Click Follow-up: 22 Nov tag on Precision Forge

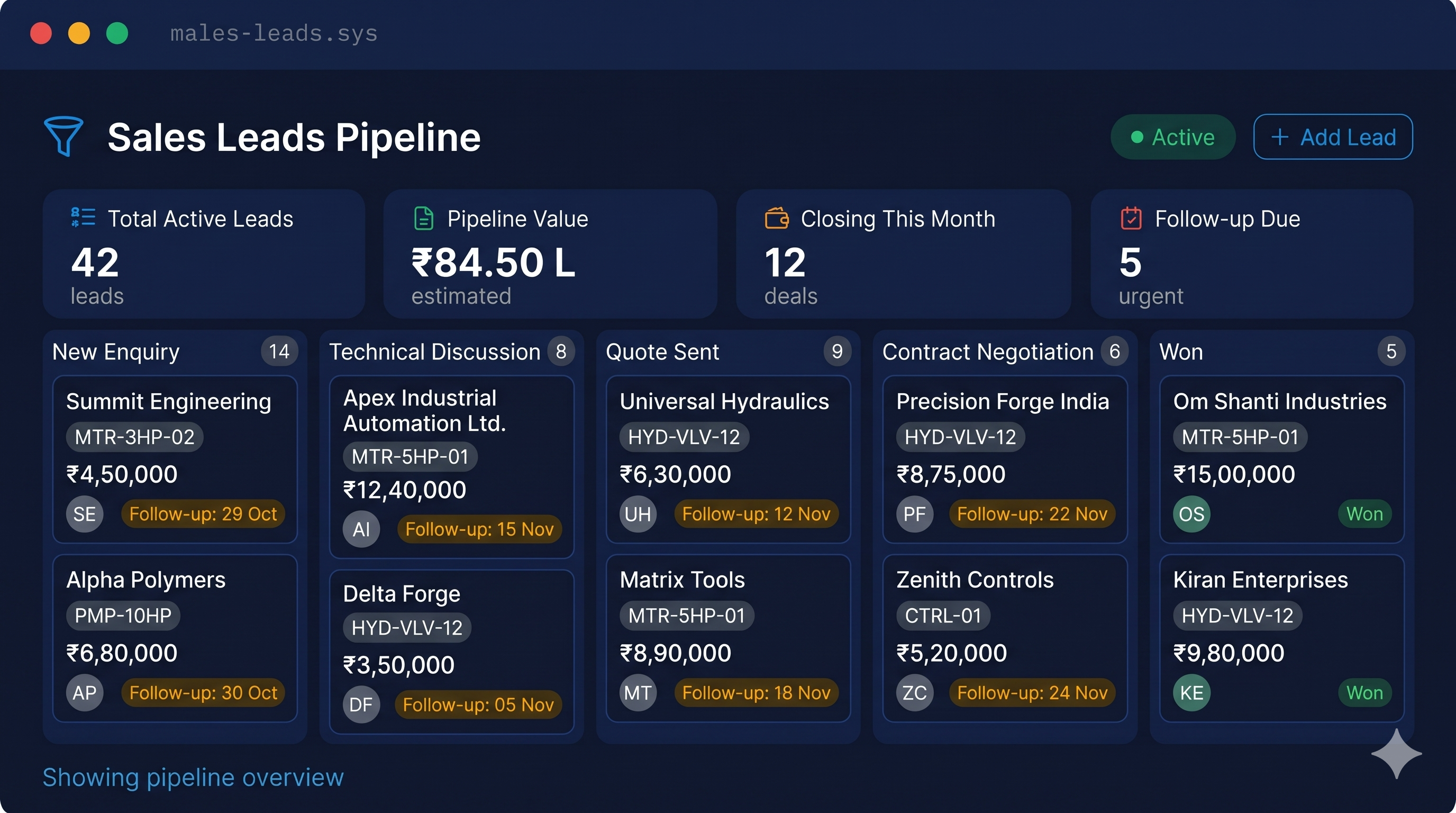(x=1032, y=514)
